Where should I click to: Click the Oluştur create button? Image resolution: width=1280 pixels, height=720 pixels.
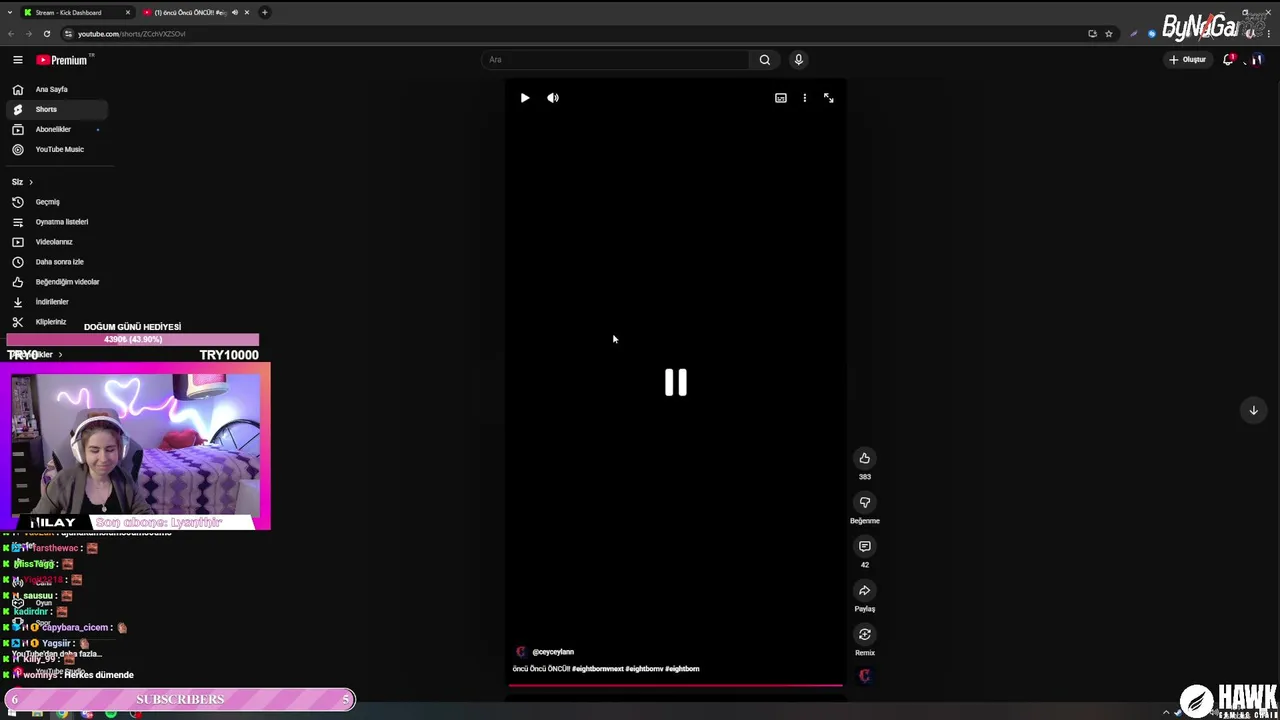point(1188,60)
